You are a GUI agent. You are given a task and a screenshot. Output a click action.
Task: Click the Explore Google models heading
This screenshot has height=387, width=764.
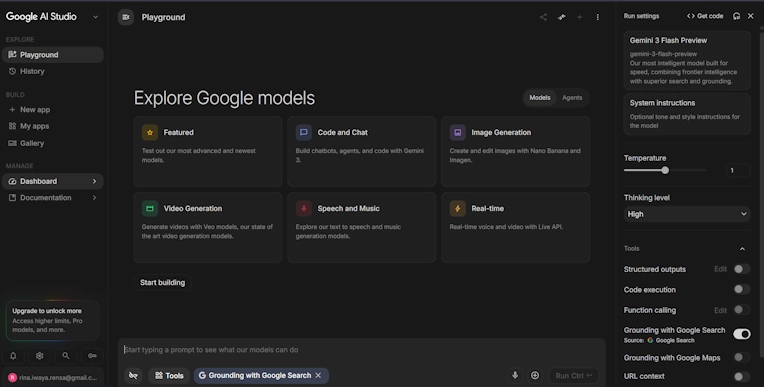pyautogui.click(x=224, y=98)
